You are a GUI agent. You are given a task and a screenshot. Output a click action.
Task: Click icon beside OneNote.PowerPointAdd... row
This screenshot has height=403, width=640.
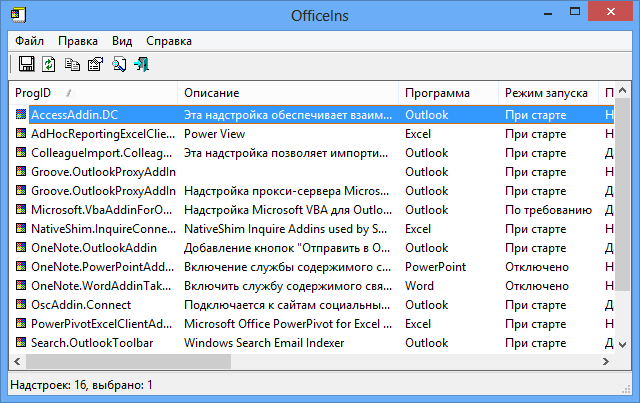(21, 266)
